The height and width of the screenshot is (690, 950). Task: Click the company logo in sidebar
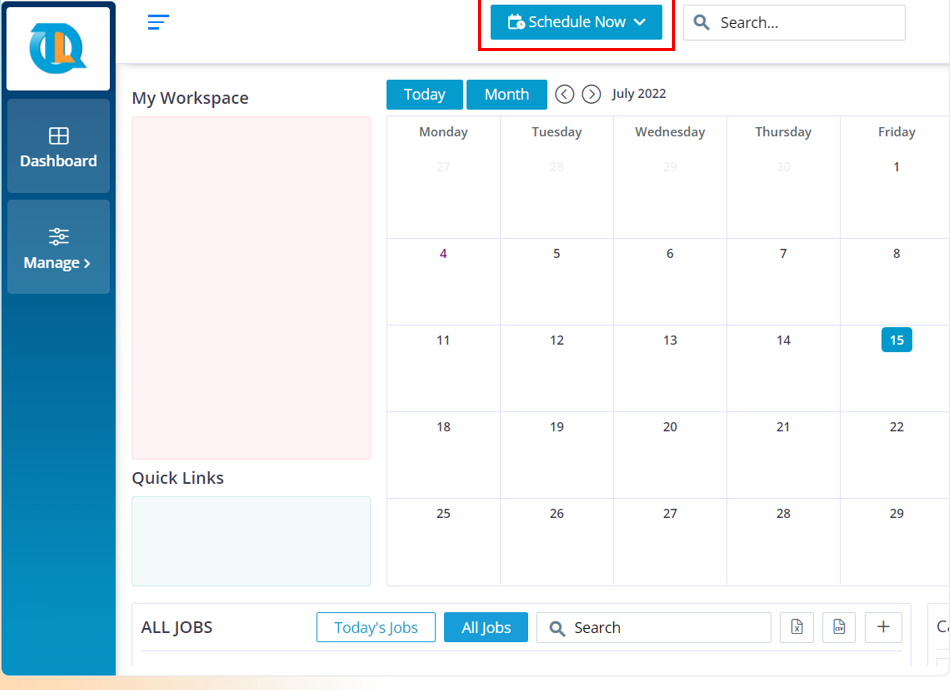(x=58, y=49)
